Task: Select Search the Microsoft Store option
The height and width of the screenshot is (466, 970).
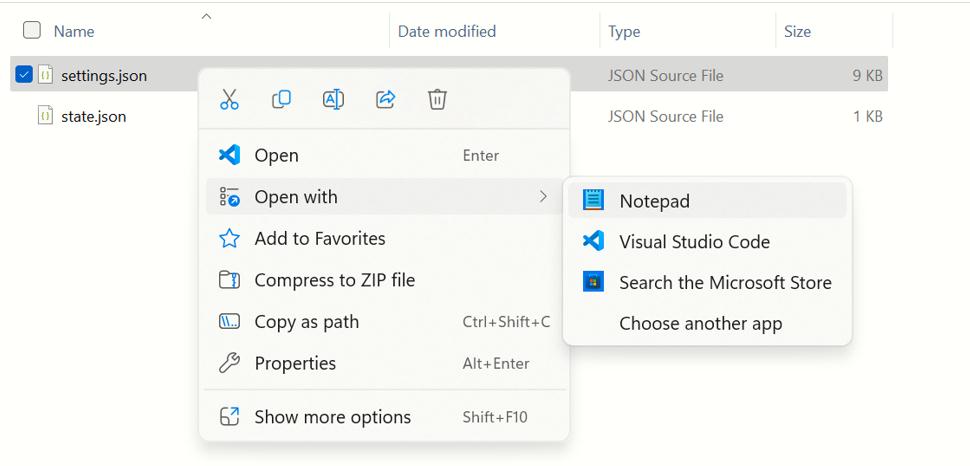Action: coord(724,283)
